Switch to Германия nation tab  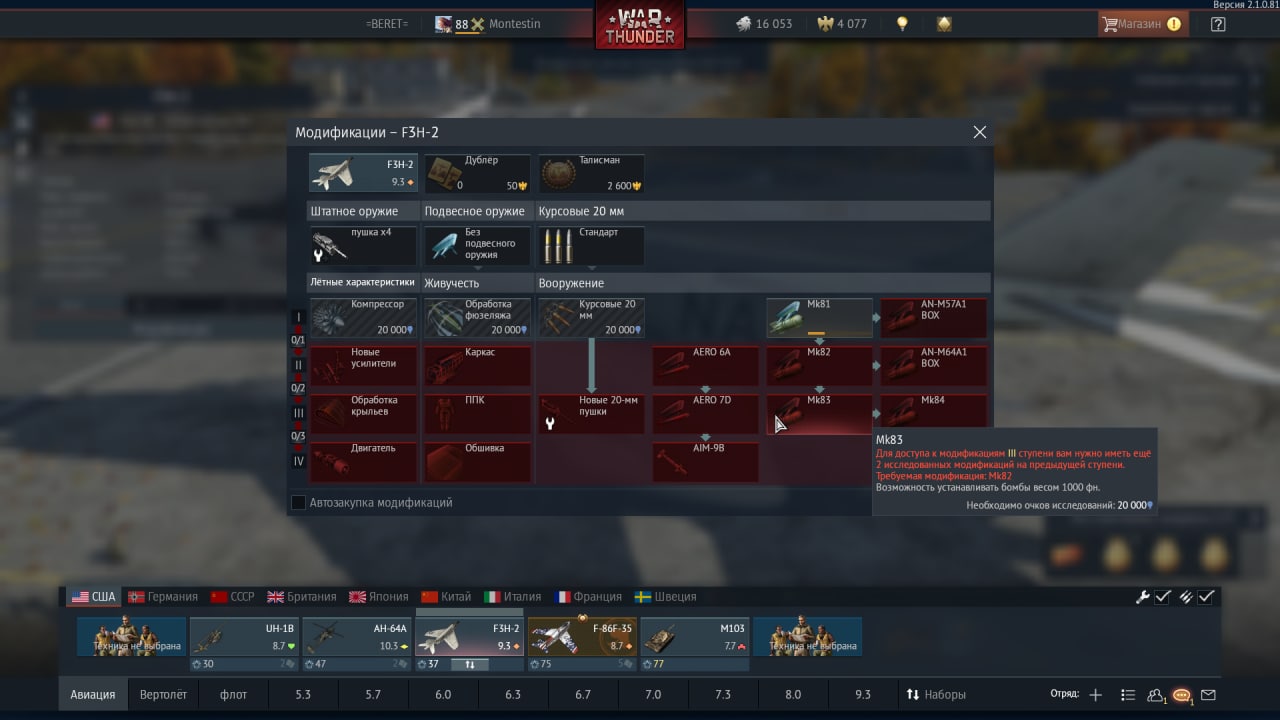[163, 597]
